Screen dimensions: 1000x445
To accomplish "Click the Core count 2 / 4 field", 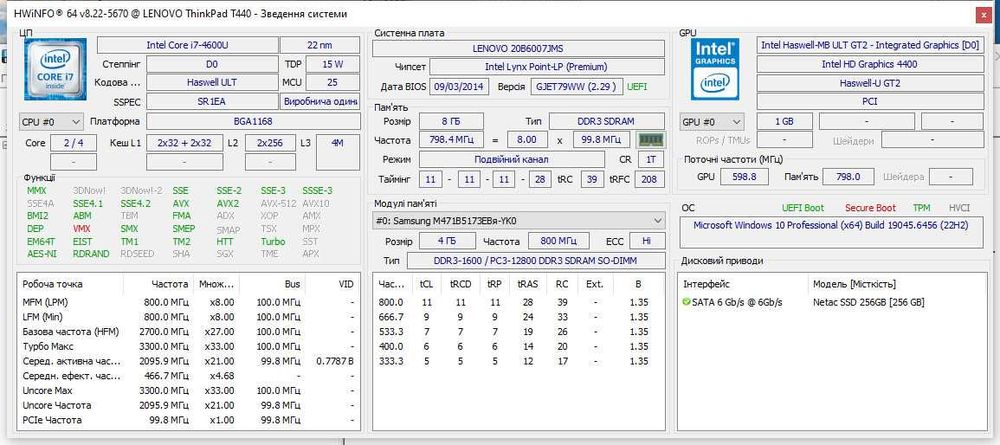I will [73, 143].
